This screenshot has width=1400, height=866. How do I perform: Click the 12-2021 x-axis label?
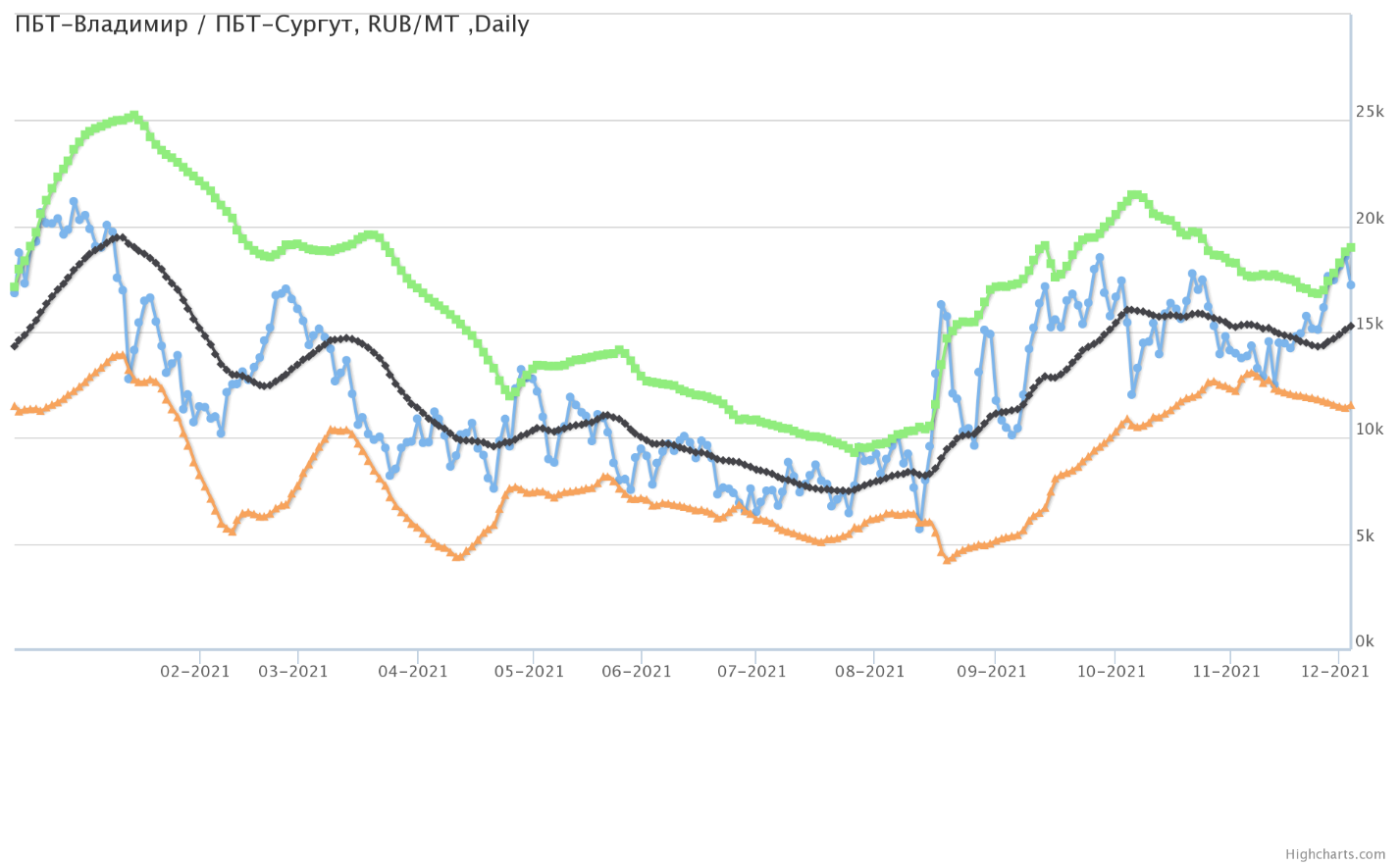1334,672
